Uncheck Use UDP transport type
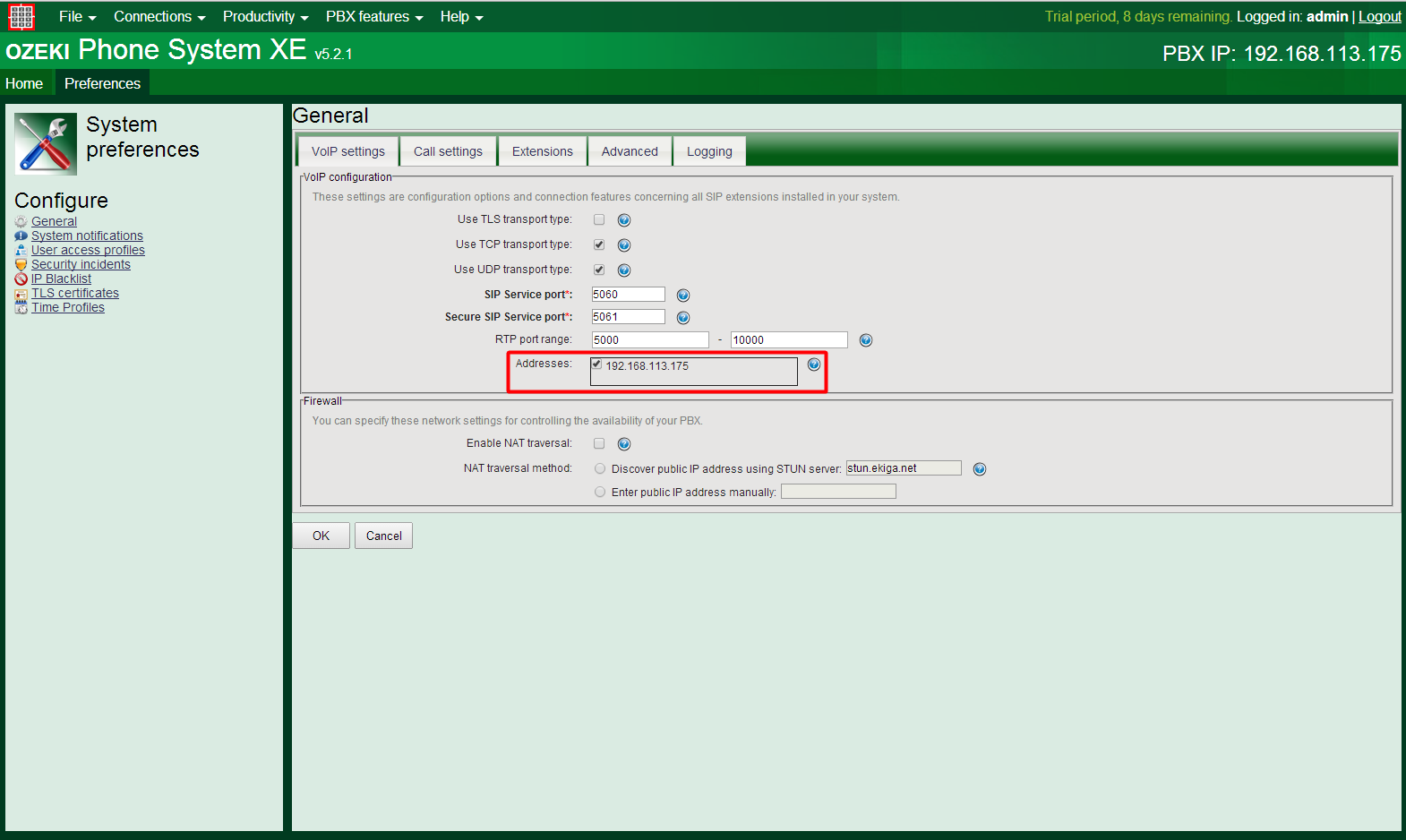Image resolution: width=1406 pixels, height=840 pixels. pyautogui.click(x=599, y=270)
